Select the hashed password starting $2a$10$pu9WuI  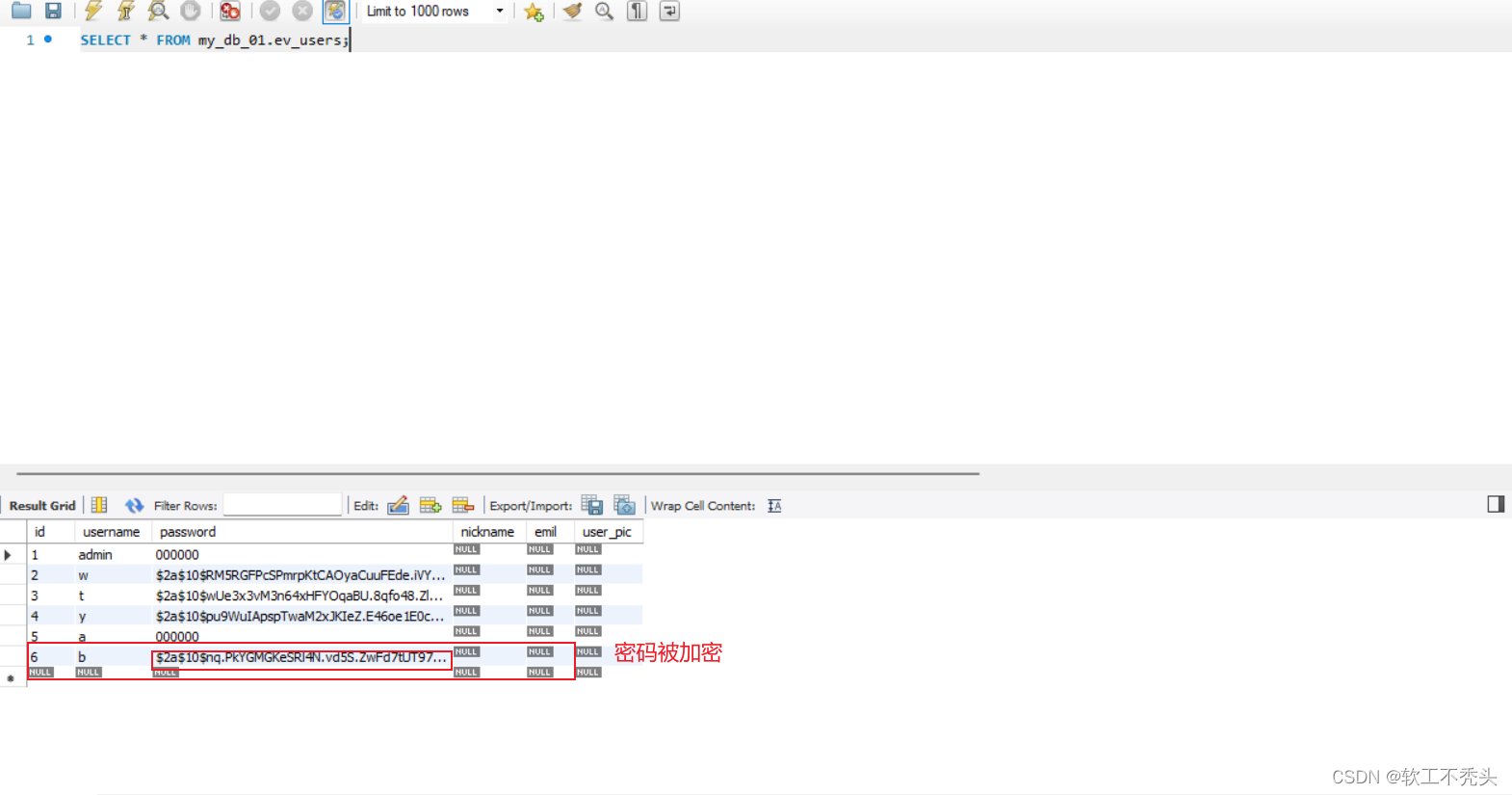click(x=300, y=616)
